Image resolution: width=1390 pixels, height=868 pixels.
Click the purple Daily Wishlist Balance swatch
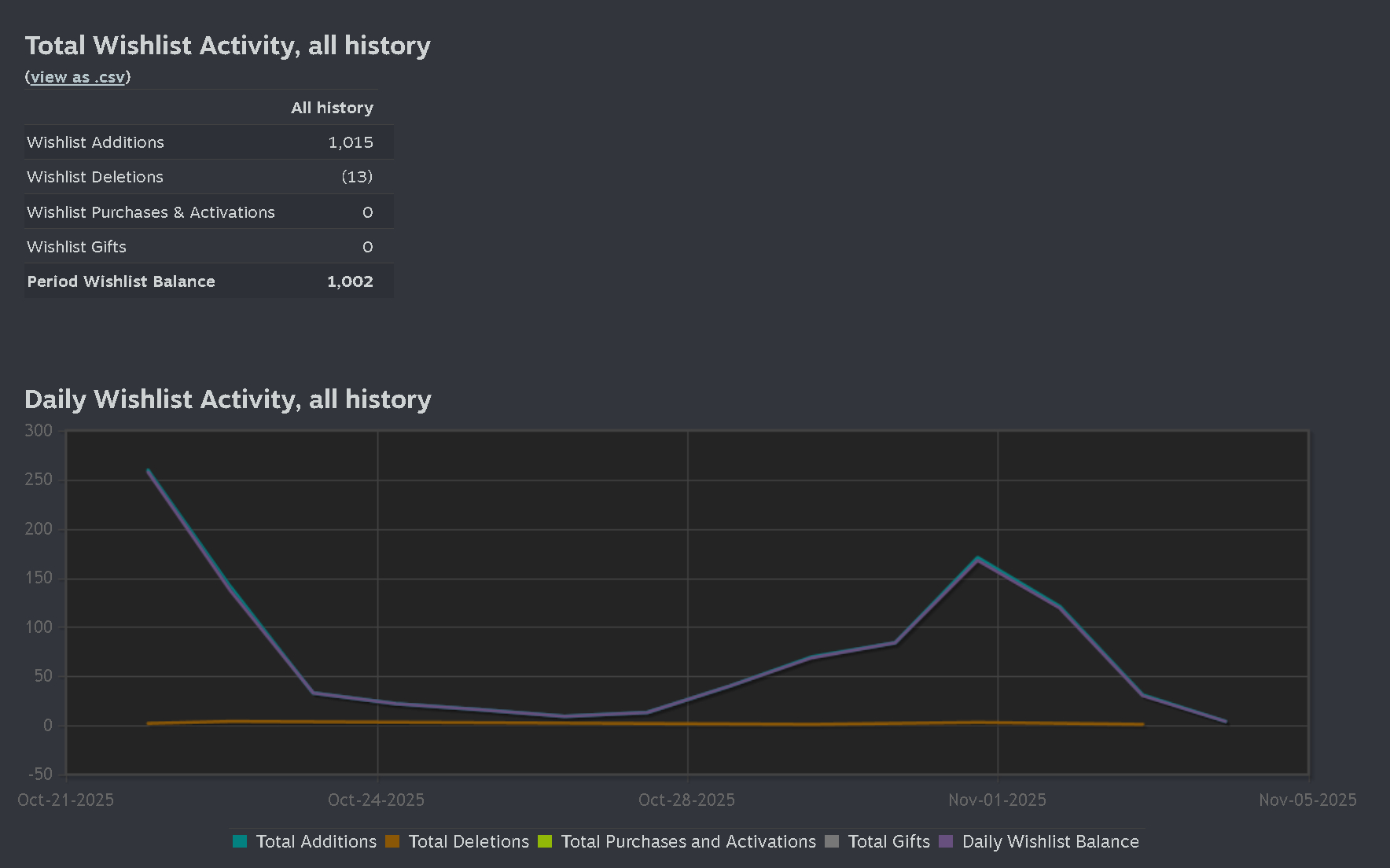click(946, 841)
